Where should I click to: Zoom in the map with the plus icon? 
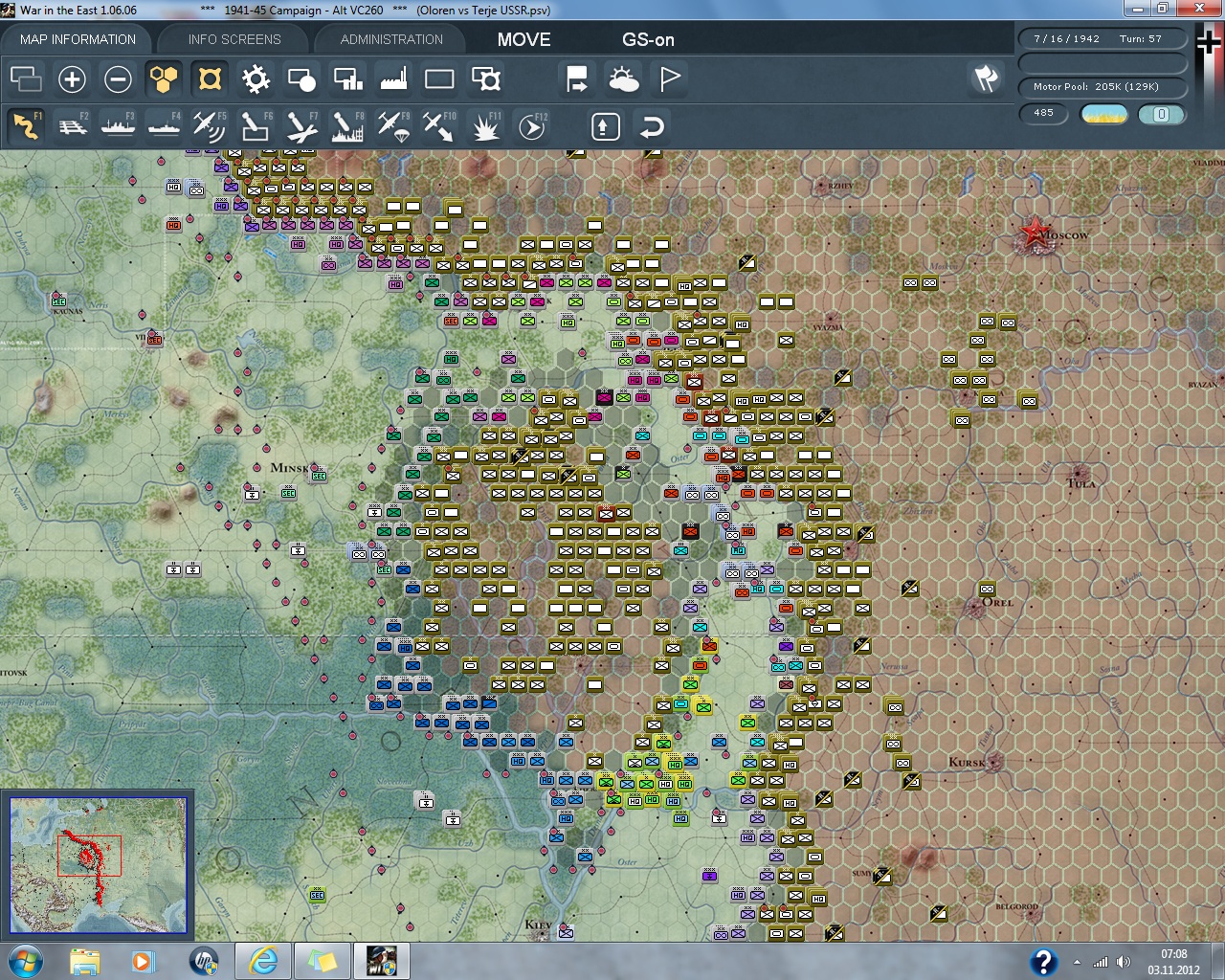coord(72,79)
